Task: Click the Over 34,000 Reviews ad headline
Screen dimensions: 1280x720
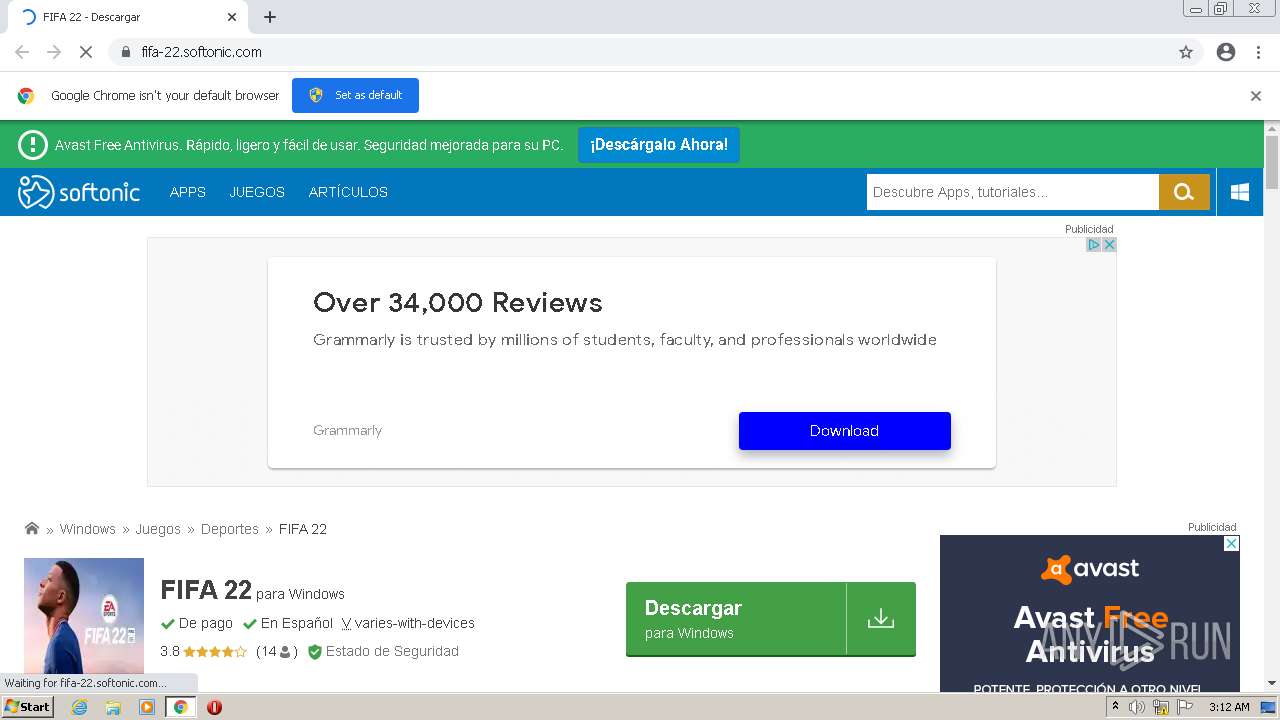Action: [x=458, y=302]
